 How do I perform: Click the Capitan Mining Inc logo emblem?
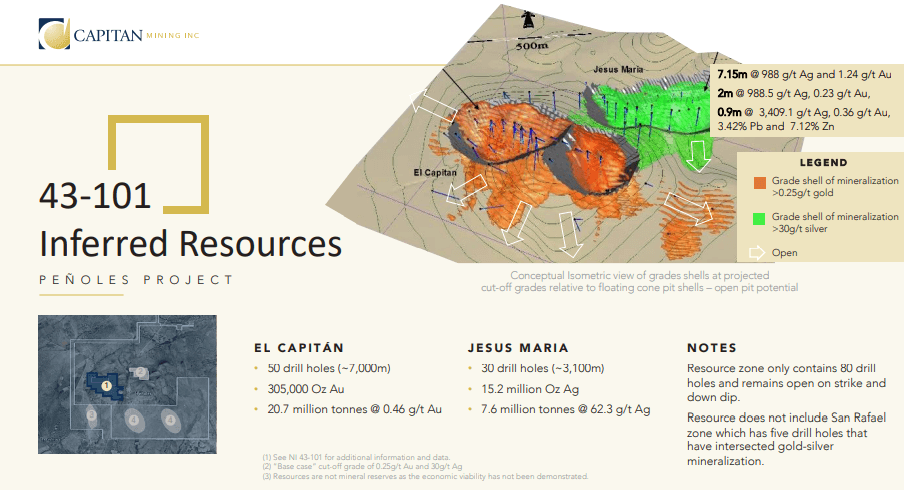pos(54,34)
